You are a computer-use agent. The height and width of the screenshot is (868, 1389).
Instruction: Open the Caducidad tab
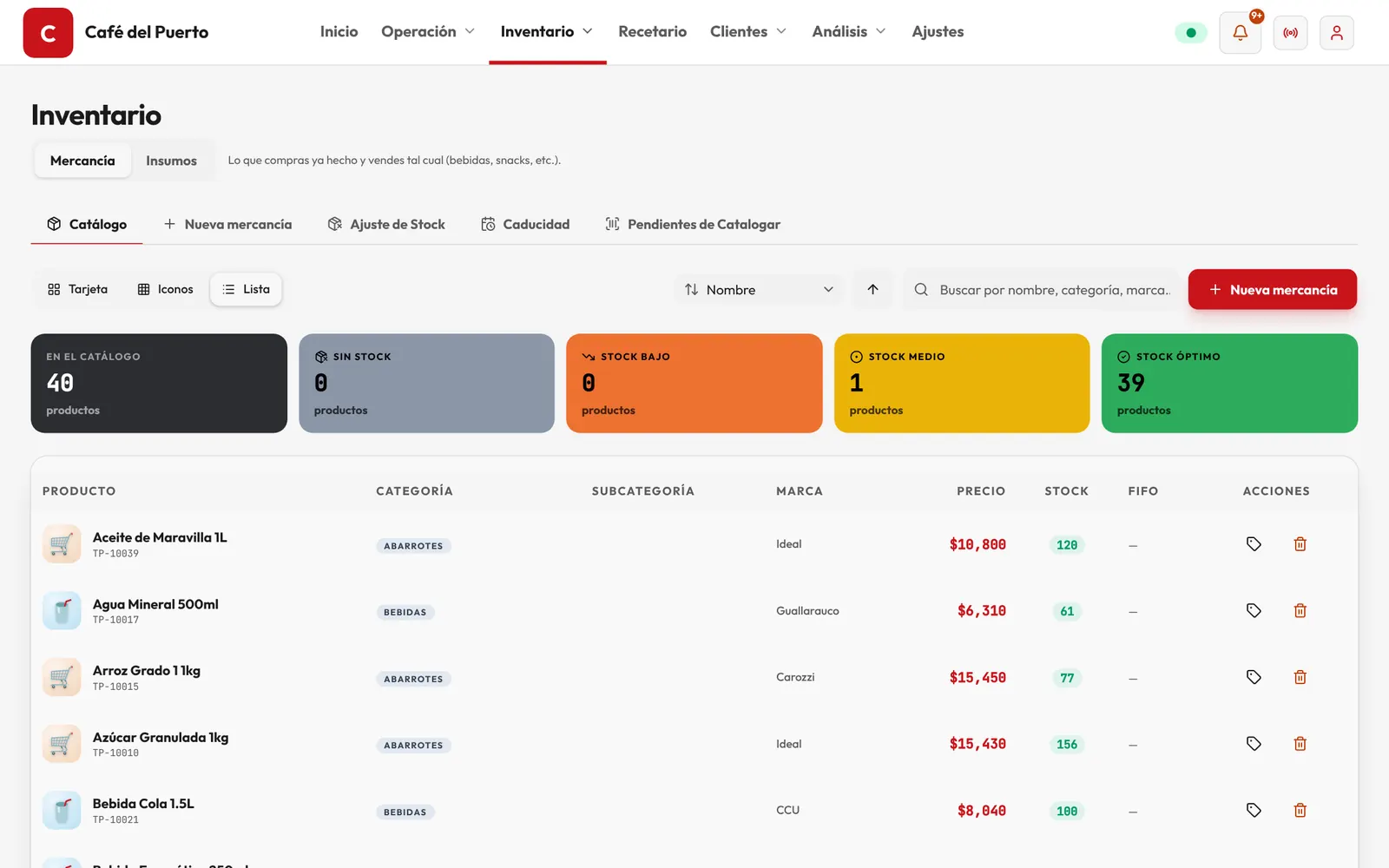tap(525, 224)
